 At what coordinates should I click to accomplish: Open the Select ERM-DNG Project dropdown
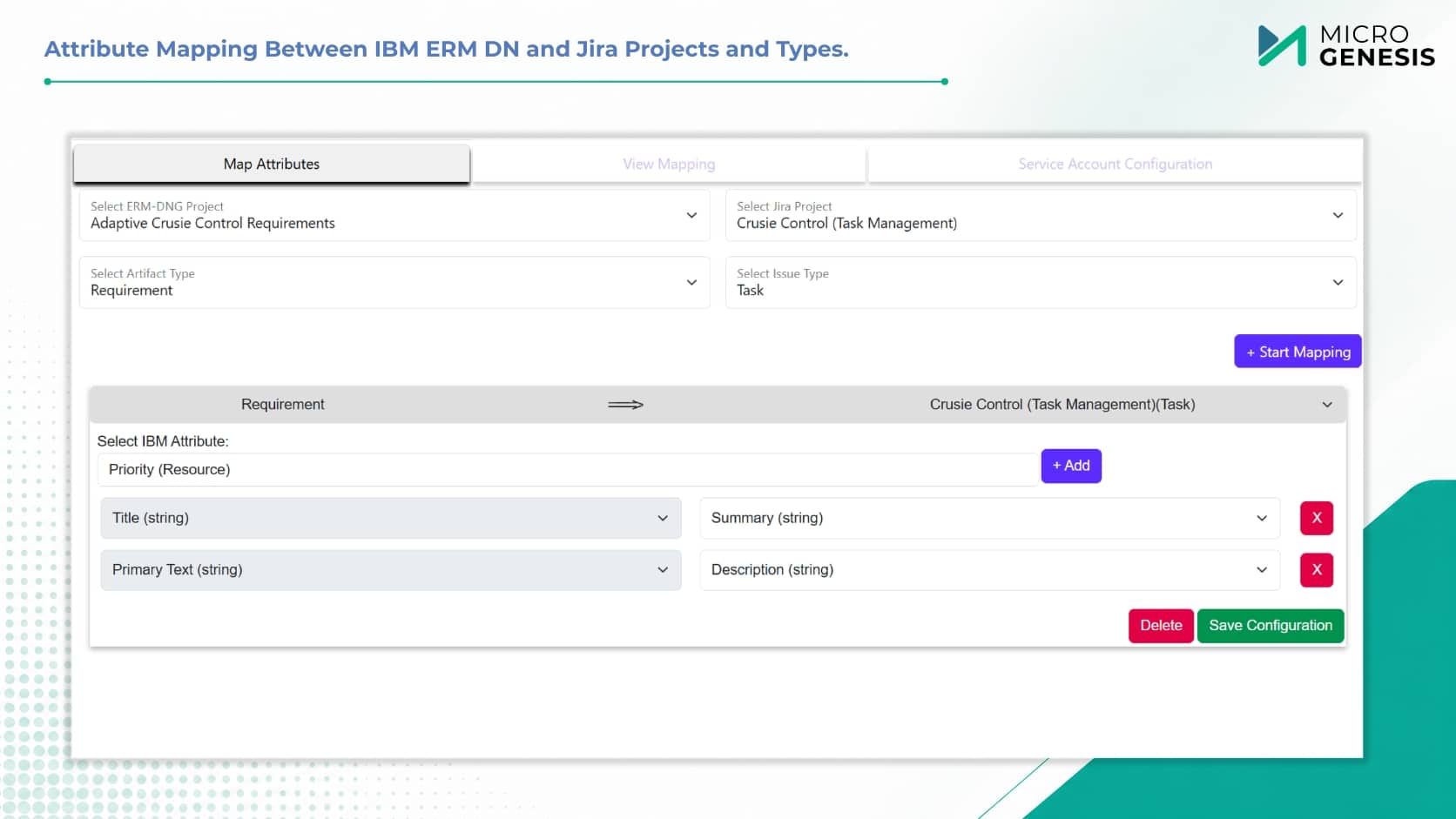394,215
